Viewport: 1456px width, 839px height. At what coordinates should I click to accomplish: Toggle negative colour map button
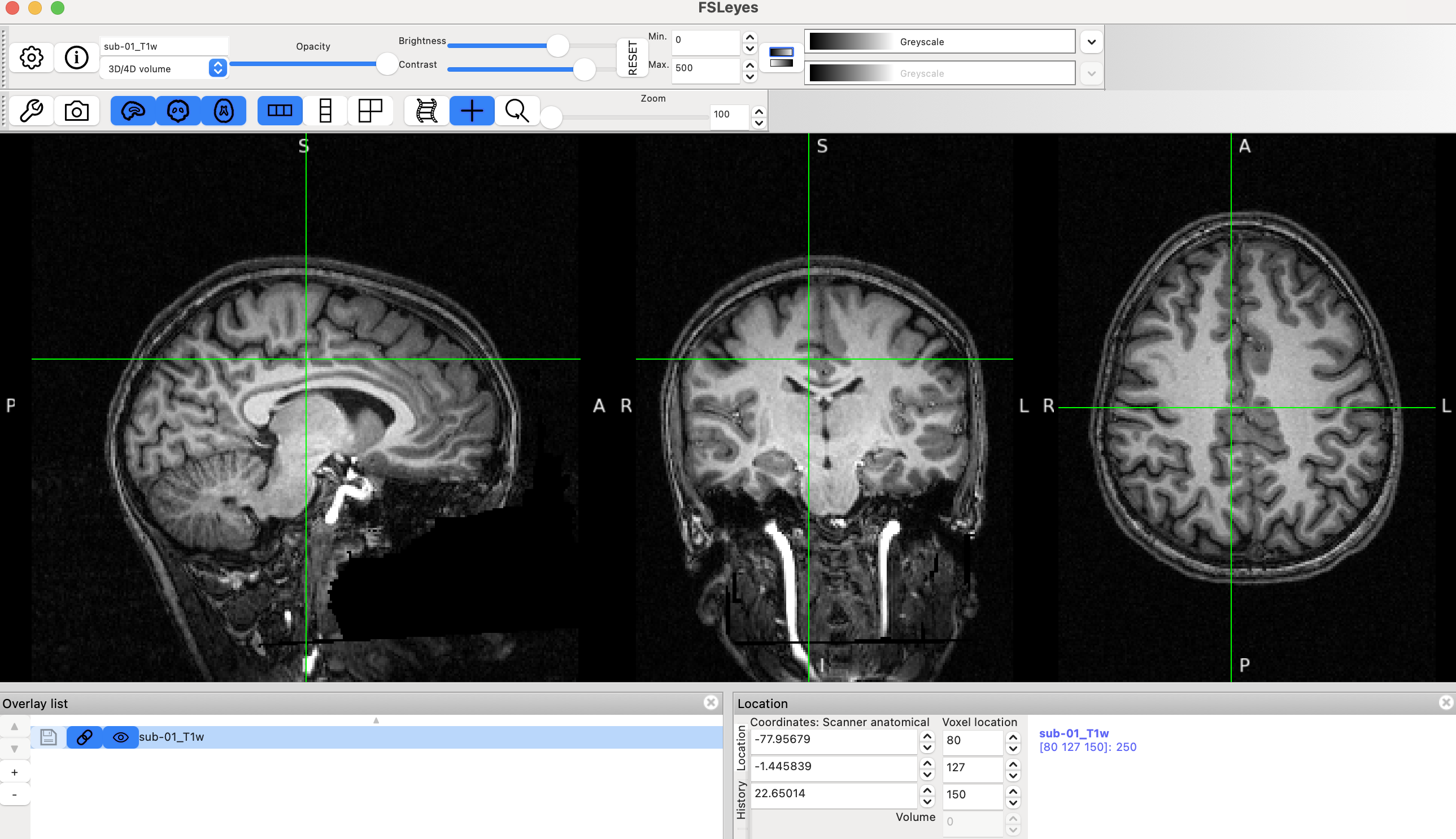(781, 58)
